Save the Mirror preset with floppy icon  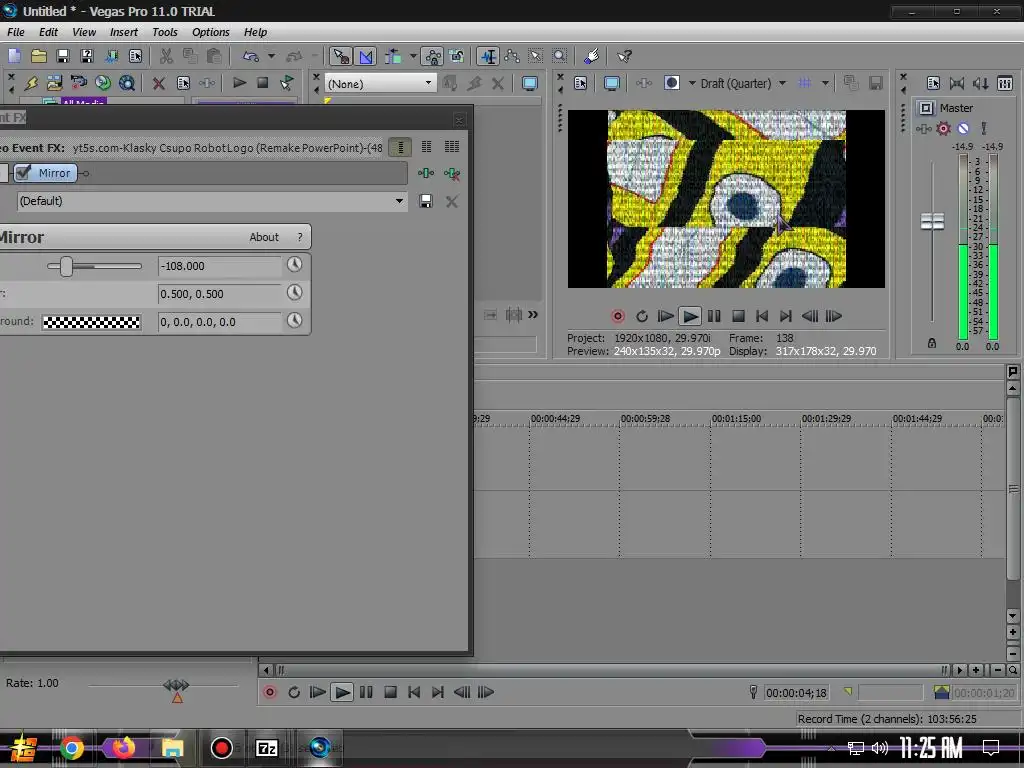tap(426, 201)
